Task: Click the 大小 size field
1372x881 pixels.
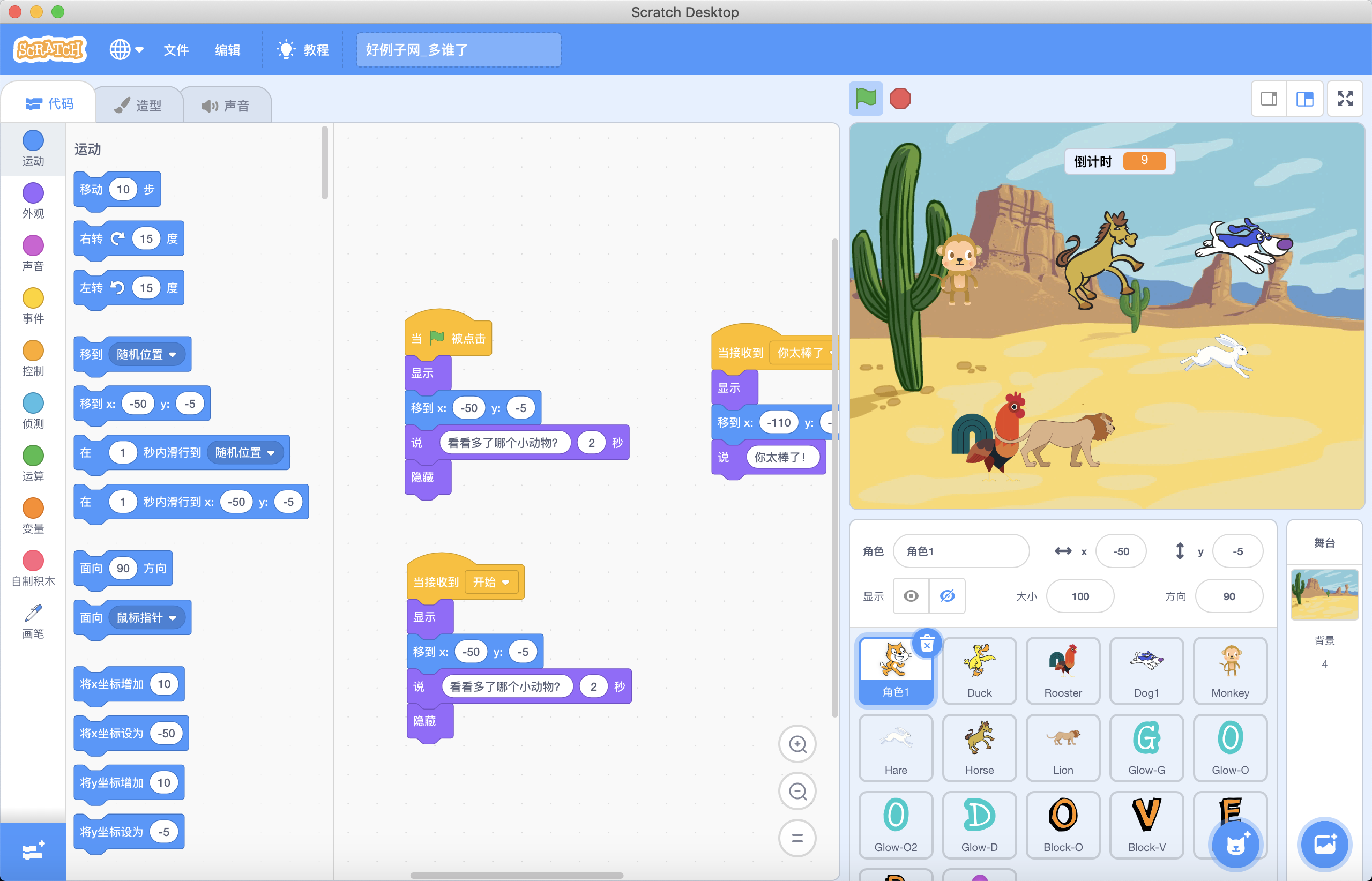Action: click(1080, 596)
